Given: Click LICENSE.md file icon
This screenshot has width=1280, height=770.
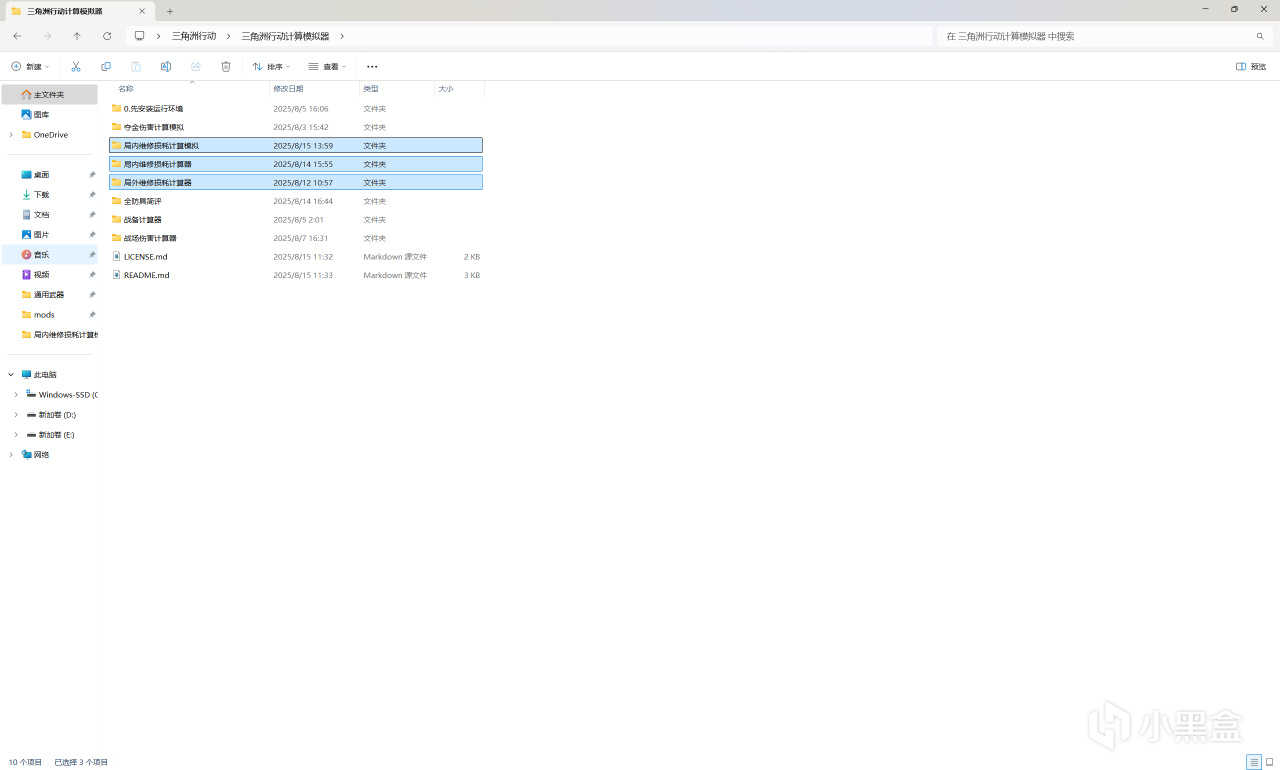Looking at the screenshot, I should point(116,257).
